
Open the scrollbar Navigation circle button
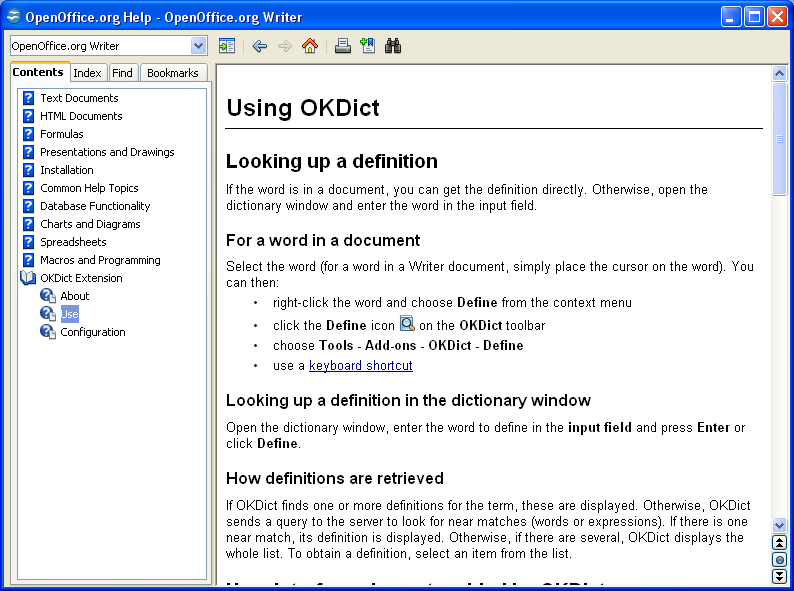click(x=779, y=559)
